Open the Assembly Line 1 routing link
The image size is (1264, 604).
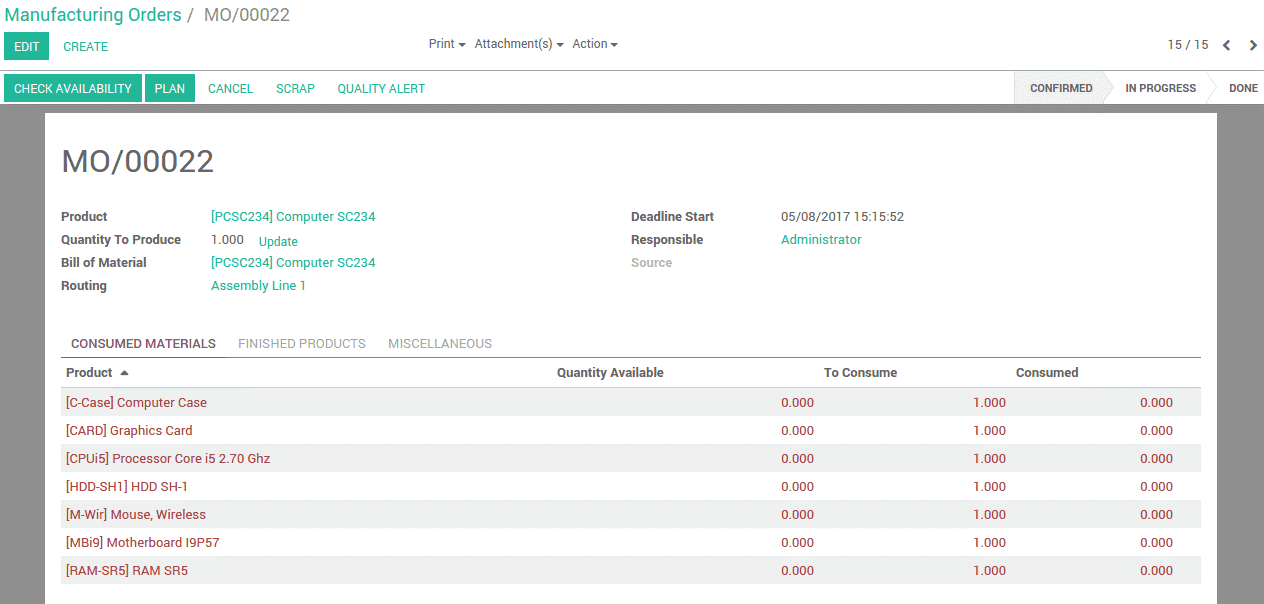point(258,285)
